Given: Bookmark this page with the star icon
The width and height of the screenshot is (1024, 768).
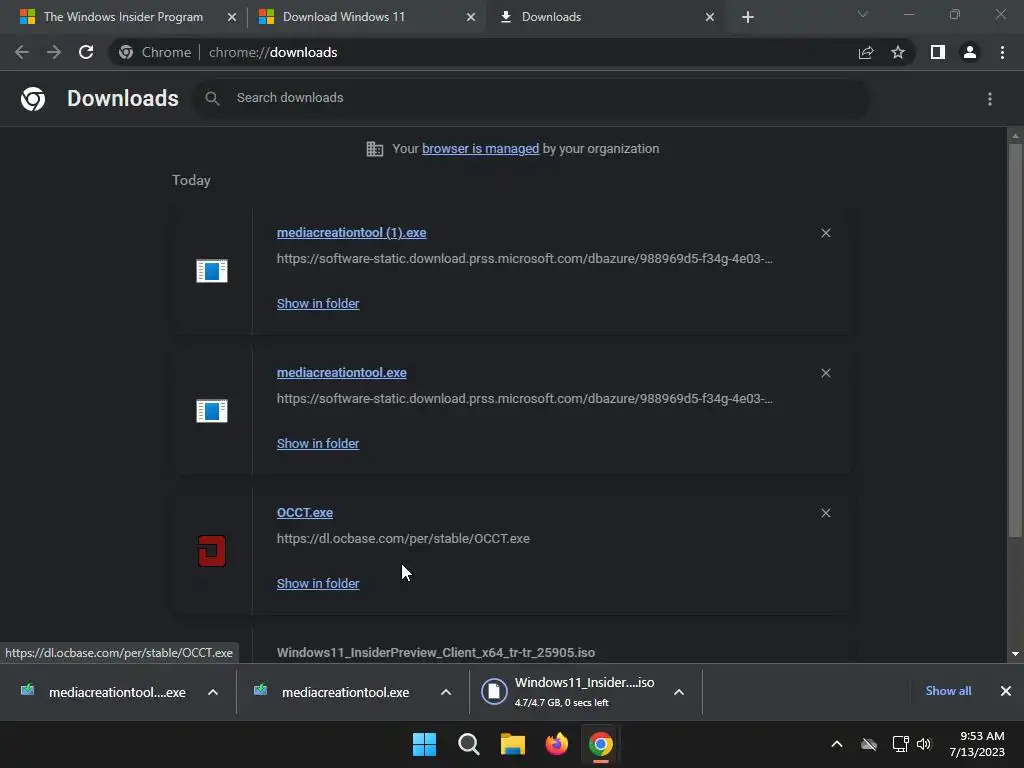Looking at the screenshot, I should tap(898, 52).
